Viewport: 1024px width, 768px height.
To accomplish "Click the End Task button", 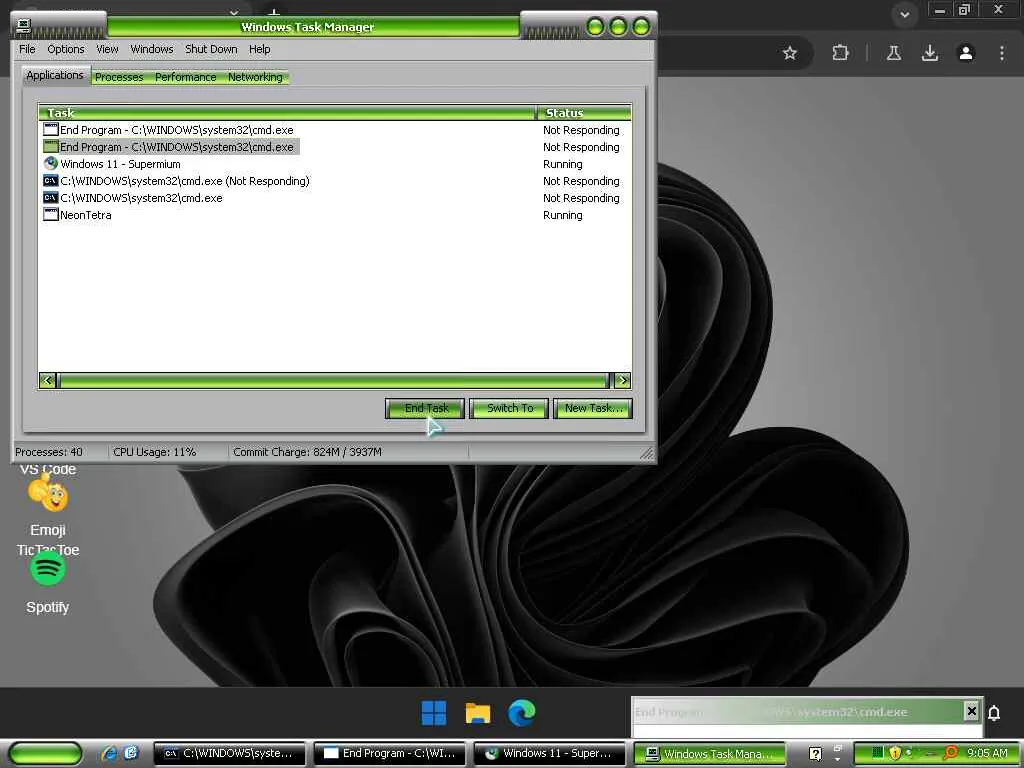I will (424, 408).
